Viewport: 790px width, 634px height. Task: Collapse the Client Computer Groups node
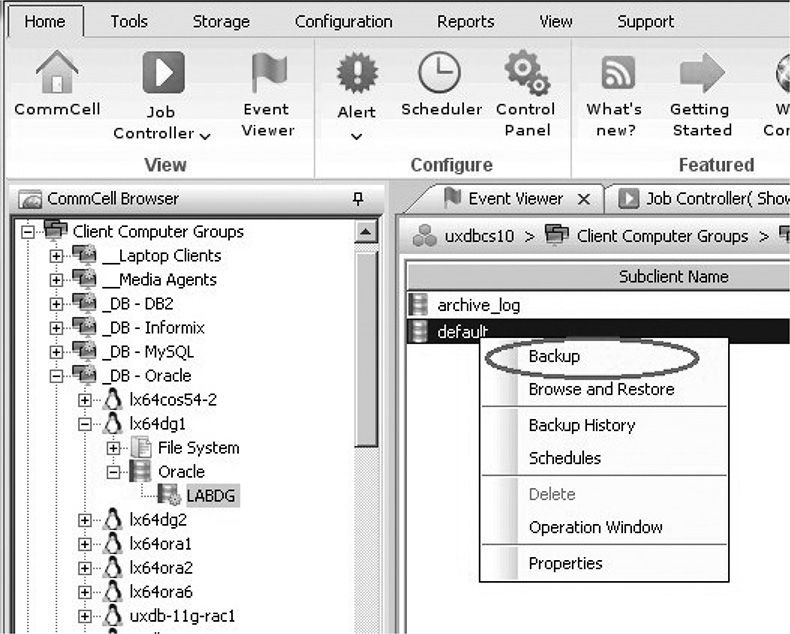click(28, 232)
